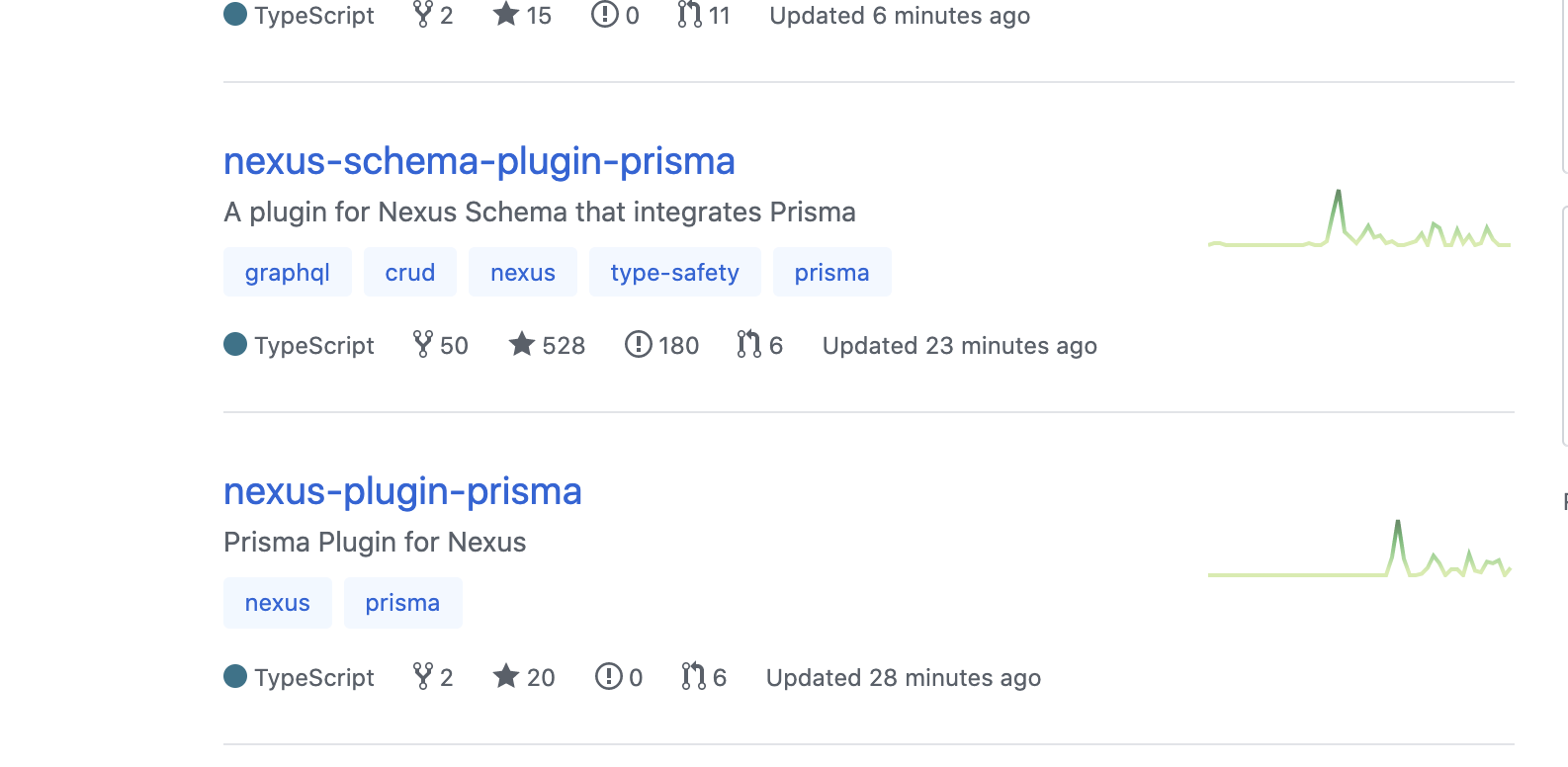1568x767 pixels.
Task: Click the star icon showing 15 stars
Action: pyautogui.click(x=505, y=15)
